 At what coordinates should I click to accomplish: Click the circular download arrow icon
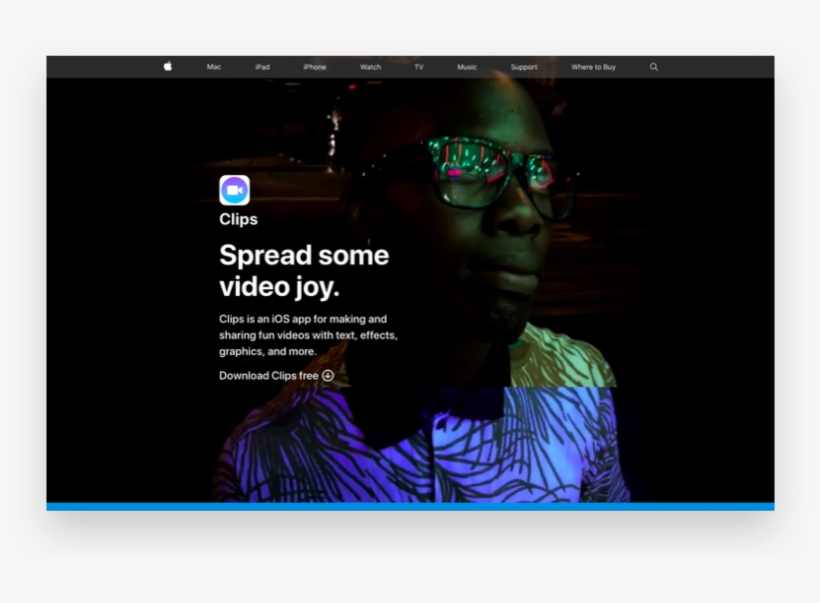pyautogui.click(x=328, y=375)
